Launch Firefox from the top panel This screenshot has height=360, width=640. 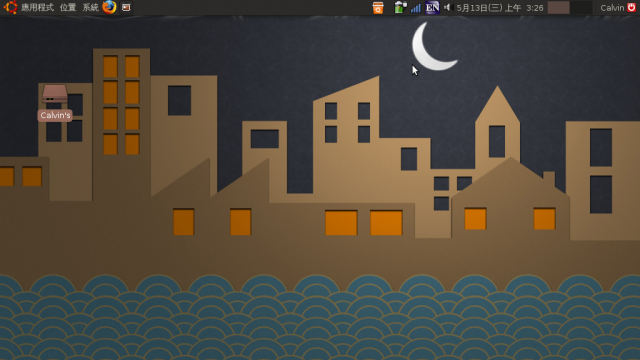[109, 7]
